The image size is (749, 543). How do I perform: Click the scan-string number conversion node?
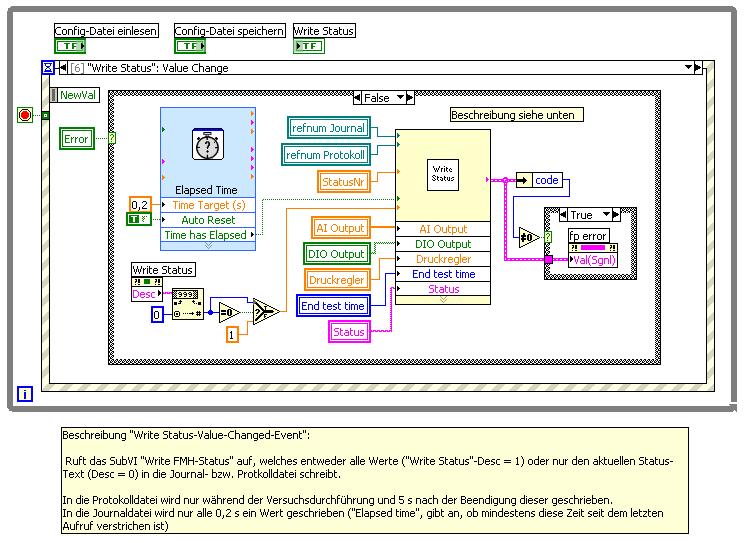pyautogui.click(x=188, y=304)
